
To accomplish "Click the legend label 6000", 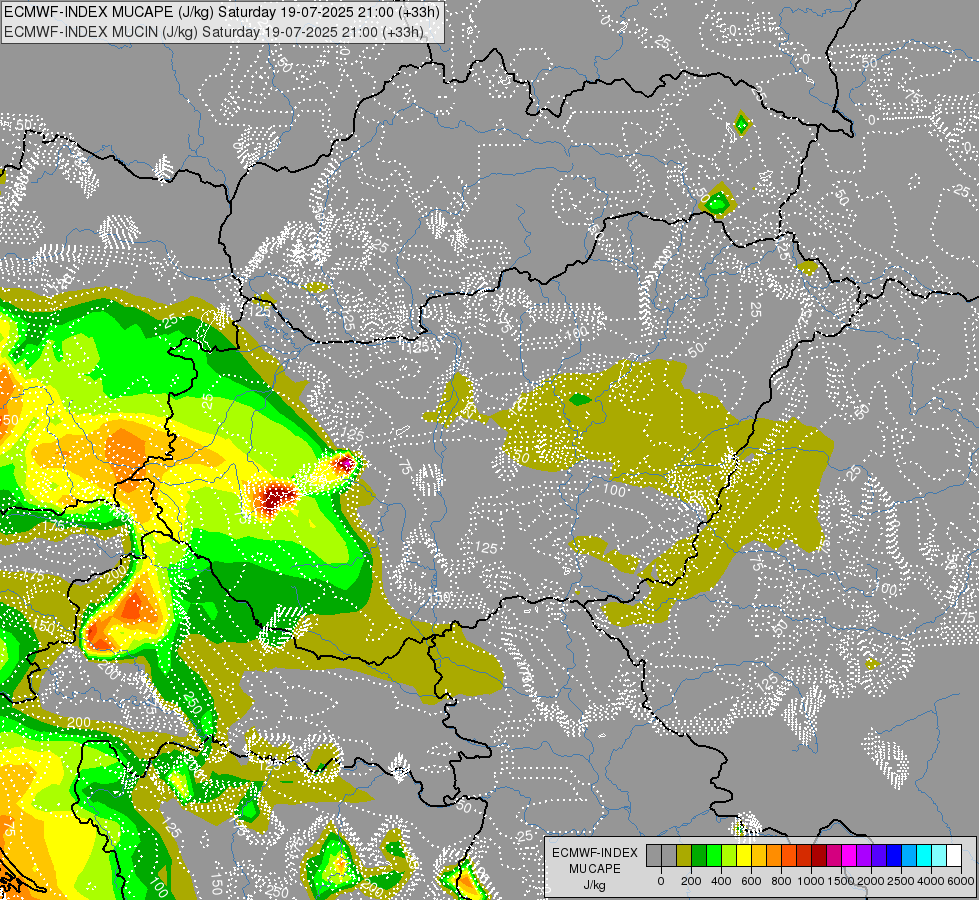I will click(961, 881).
